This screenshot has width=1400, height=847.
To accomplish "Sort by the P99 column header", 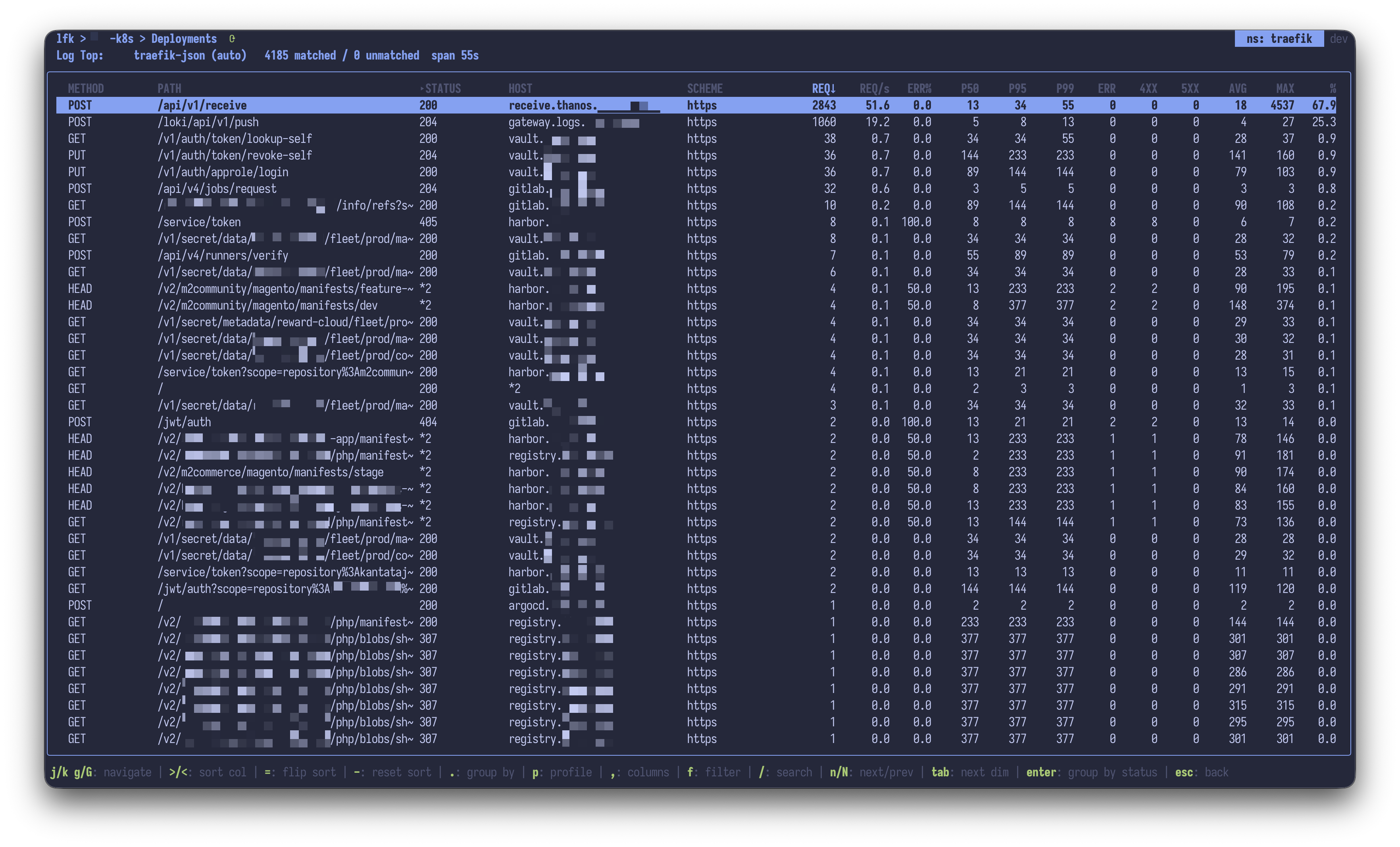I will pyautogui.click(x=1065, y=89).
